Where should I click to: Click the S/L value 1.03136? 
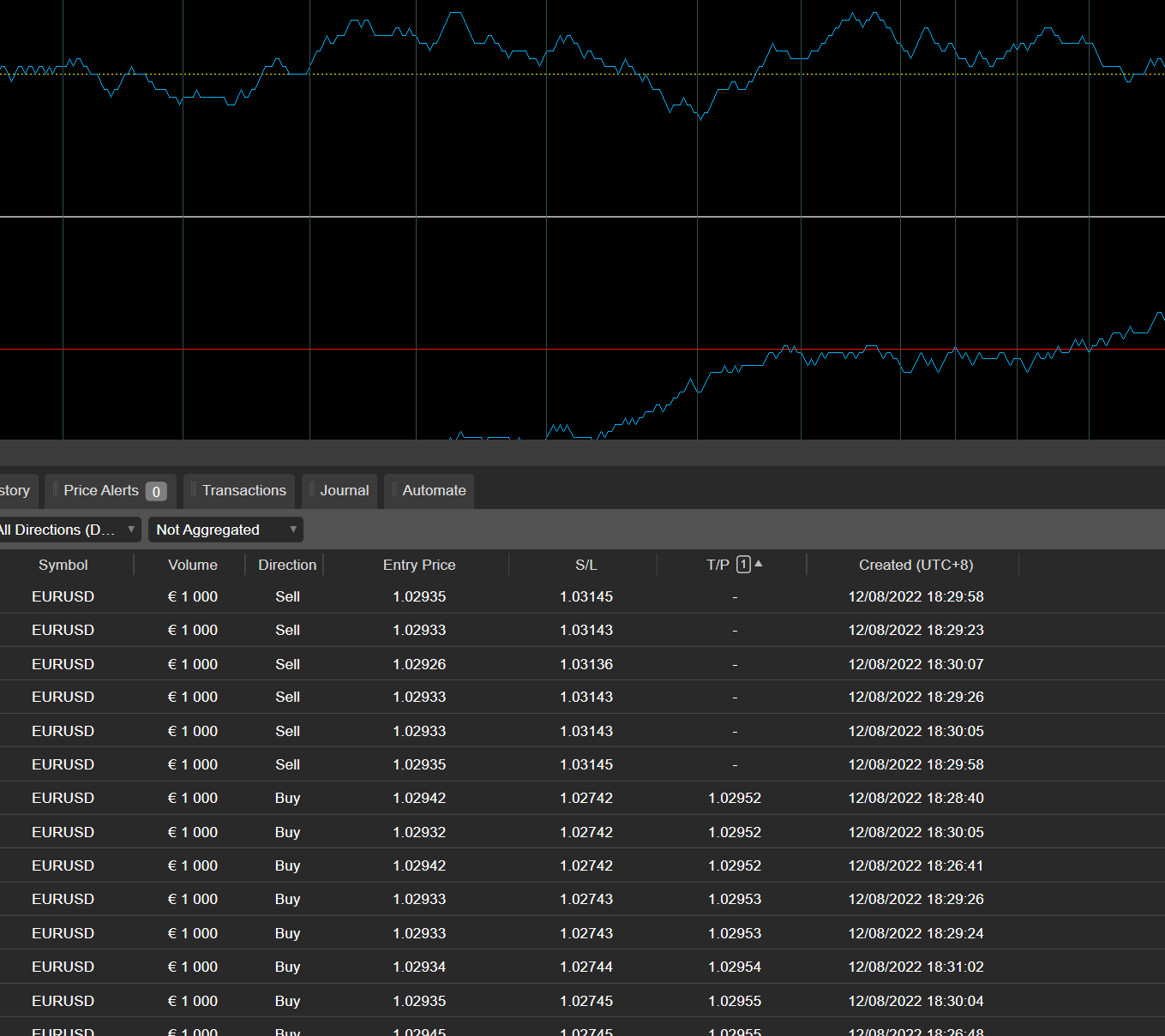(x=586, y=664)
